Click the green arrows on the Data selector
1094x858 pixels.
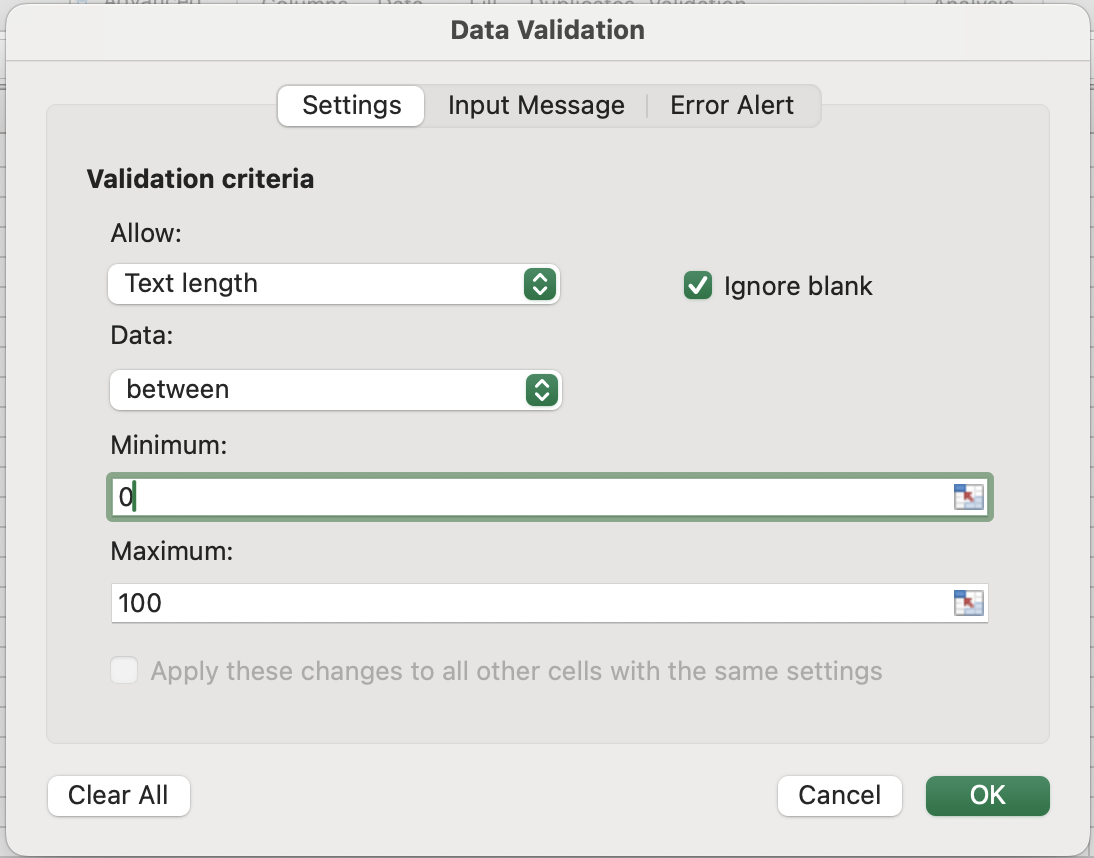point(540,390)
